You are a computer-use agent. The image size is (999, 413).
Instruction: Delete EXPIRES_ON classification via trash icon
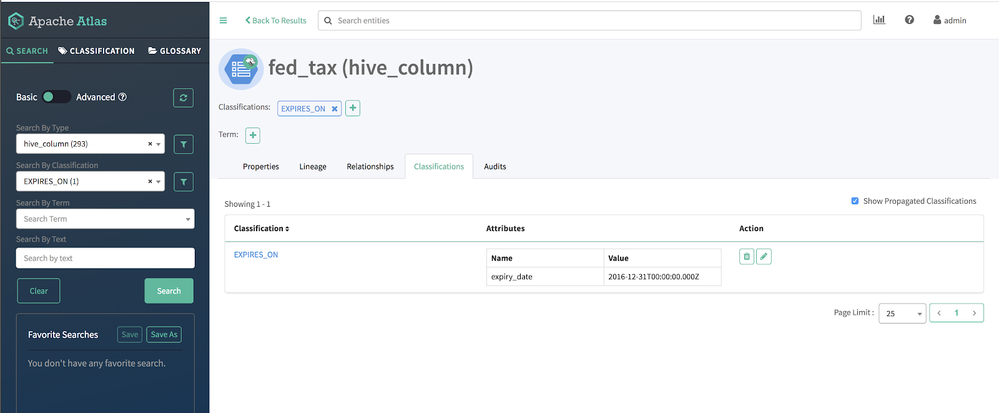[747, 257]
